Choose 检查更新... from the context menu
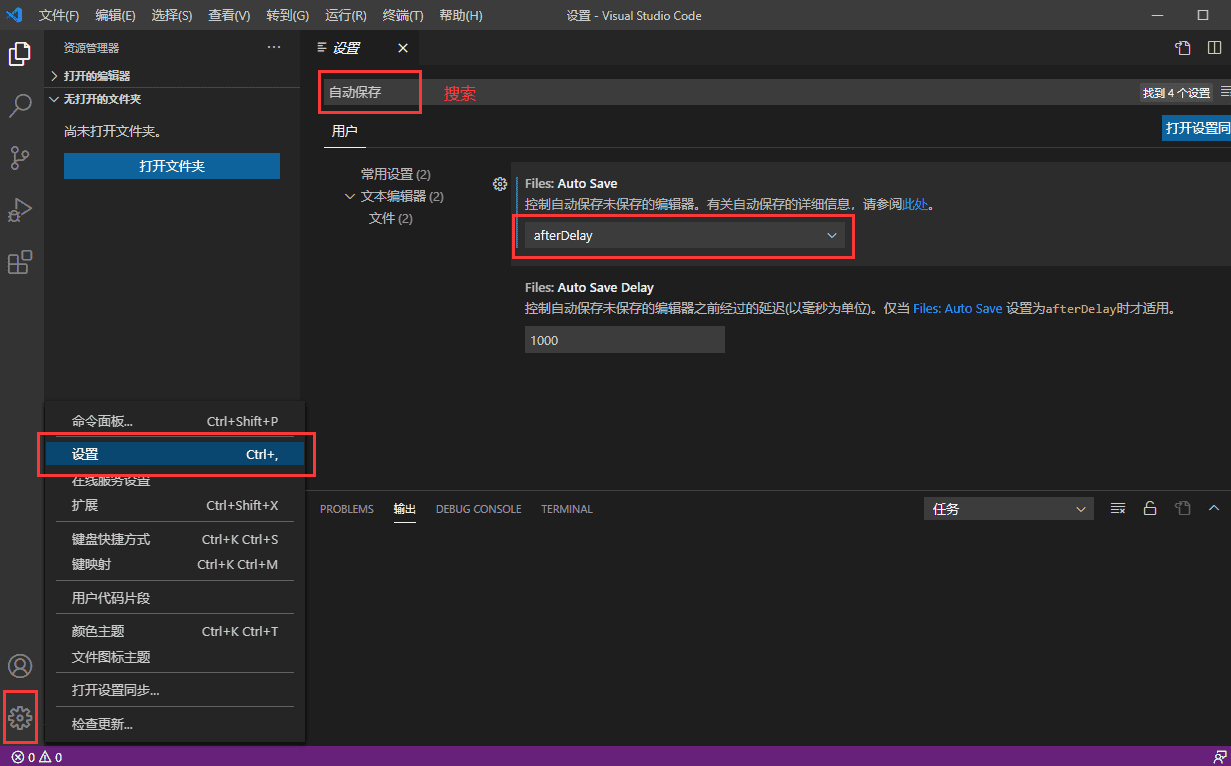Screen dimensions: 1231x766 point(175,724)
